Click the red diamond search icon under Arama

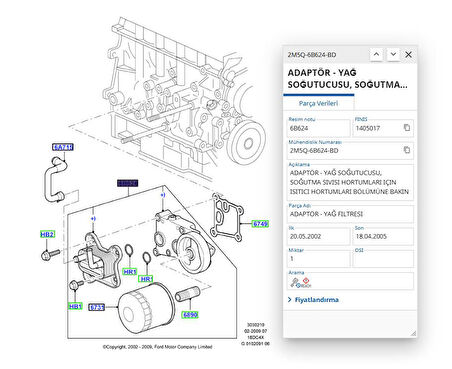point(305,282)
